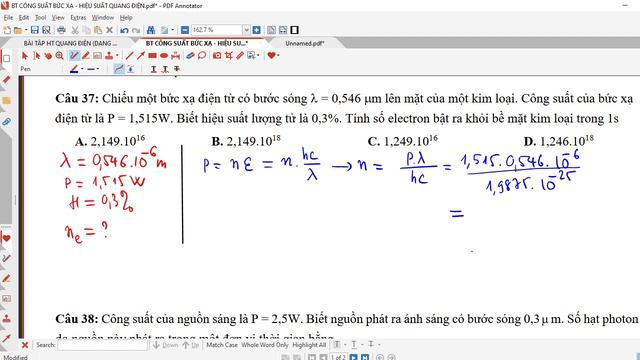
Task: Toggle the sidebar checkbox square
Action: 7,58
